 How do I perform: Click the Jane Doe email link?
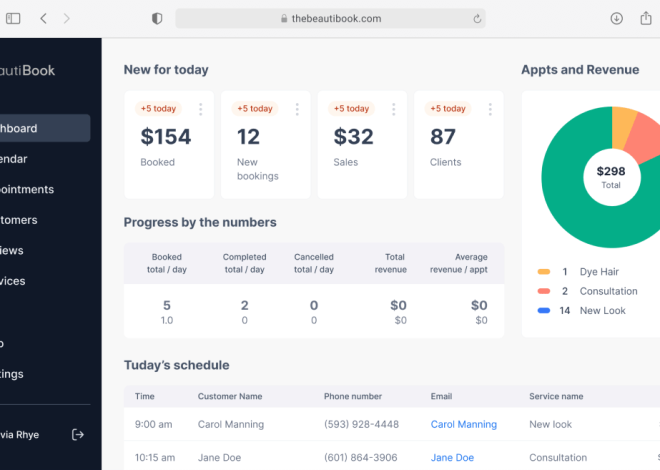click(452, 457)
